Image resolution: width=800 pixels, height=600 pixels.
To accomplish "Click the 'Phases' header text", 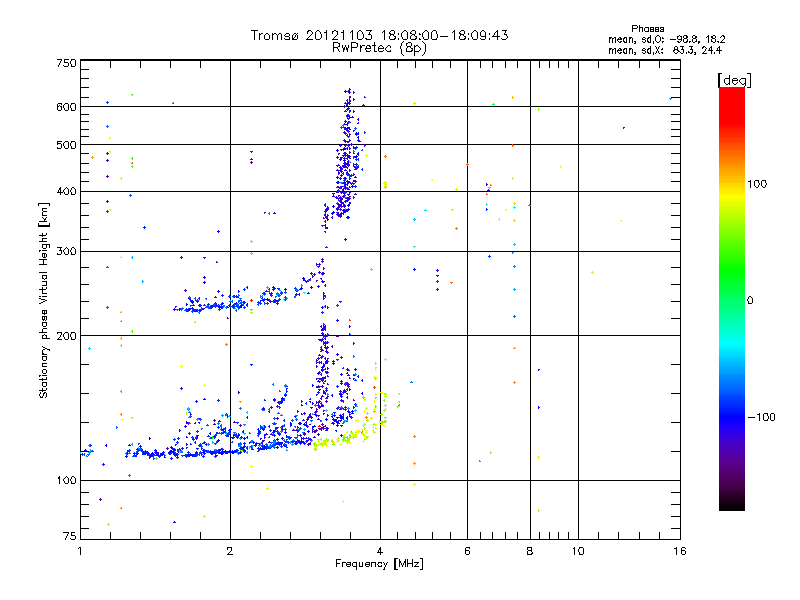I will click(x=647, y=29).
